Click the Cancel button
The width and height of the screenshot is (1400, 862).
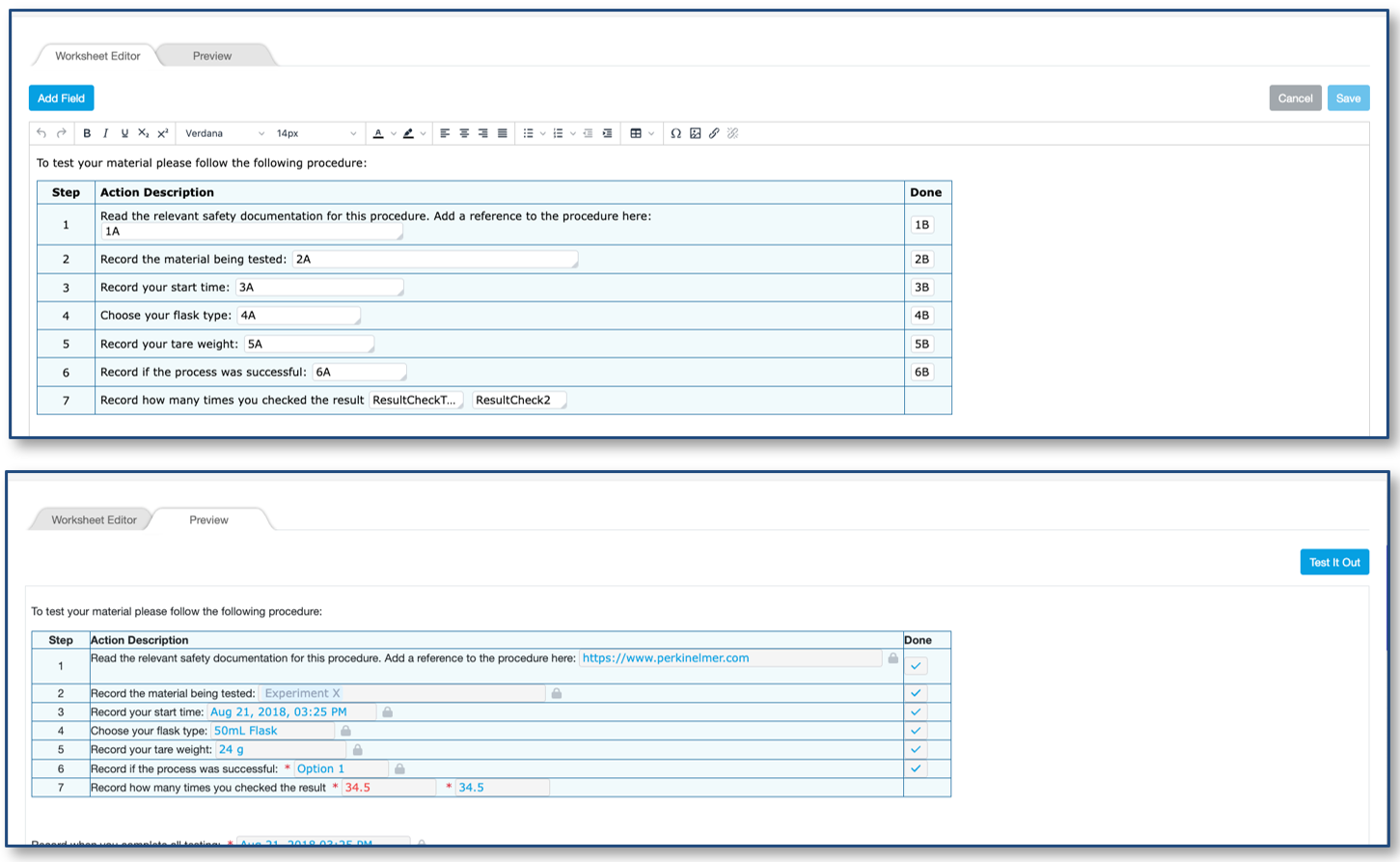click(x=1295, y=98)
